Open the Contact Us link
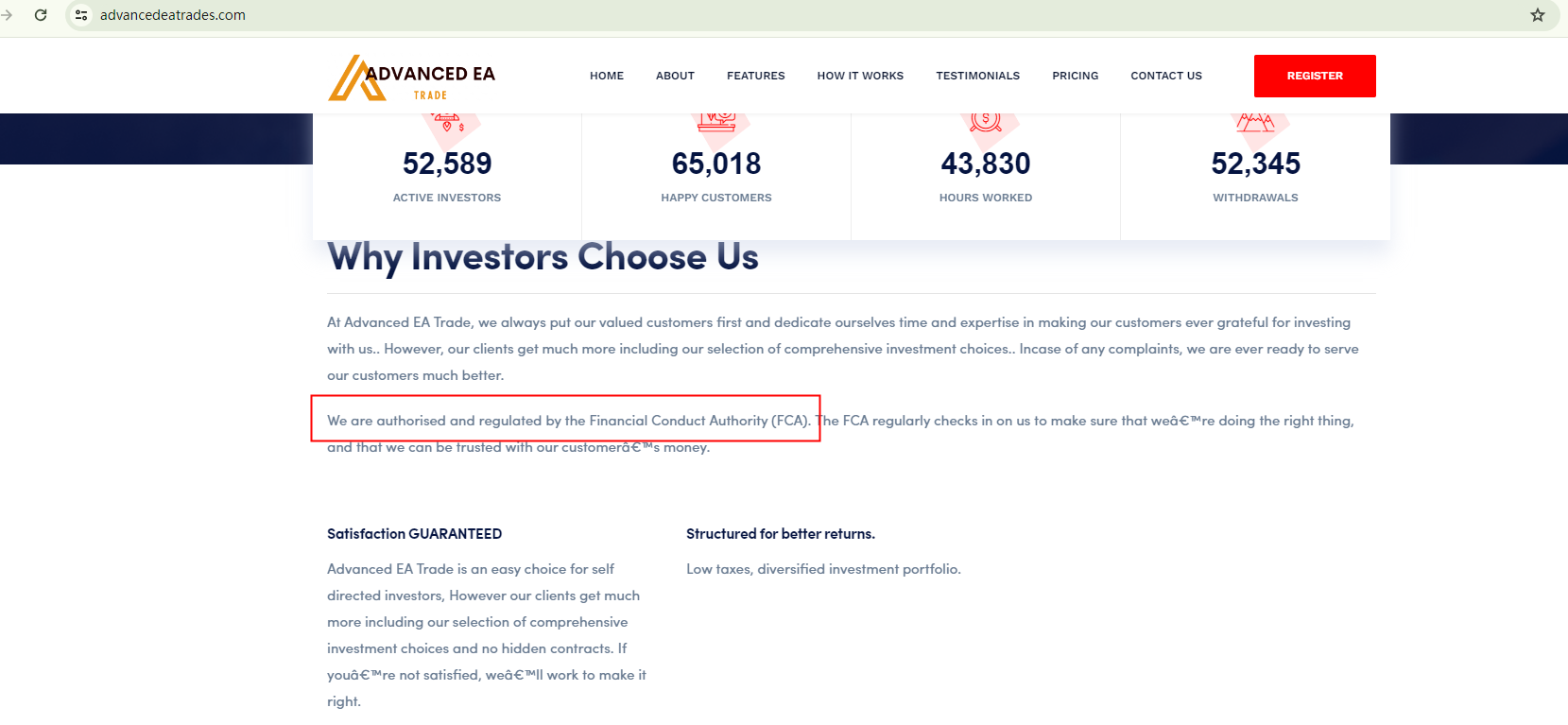The width and height of the screenshot is (1568, 725). (x=1166, y=76)
